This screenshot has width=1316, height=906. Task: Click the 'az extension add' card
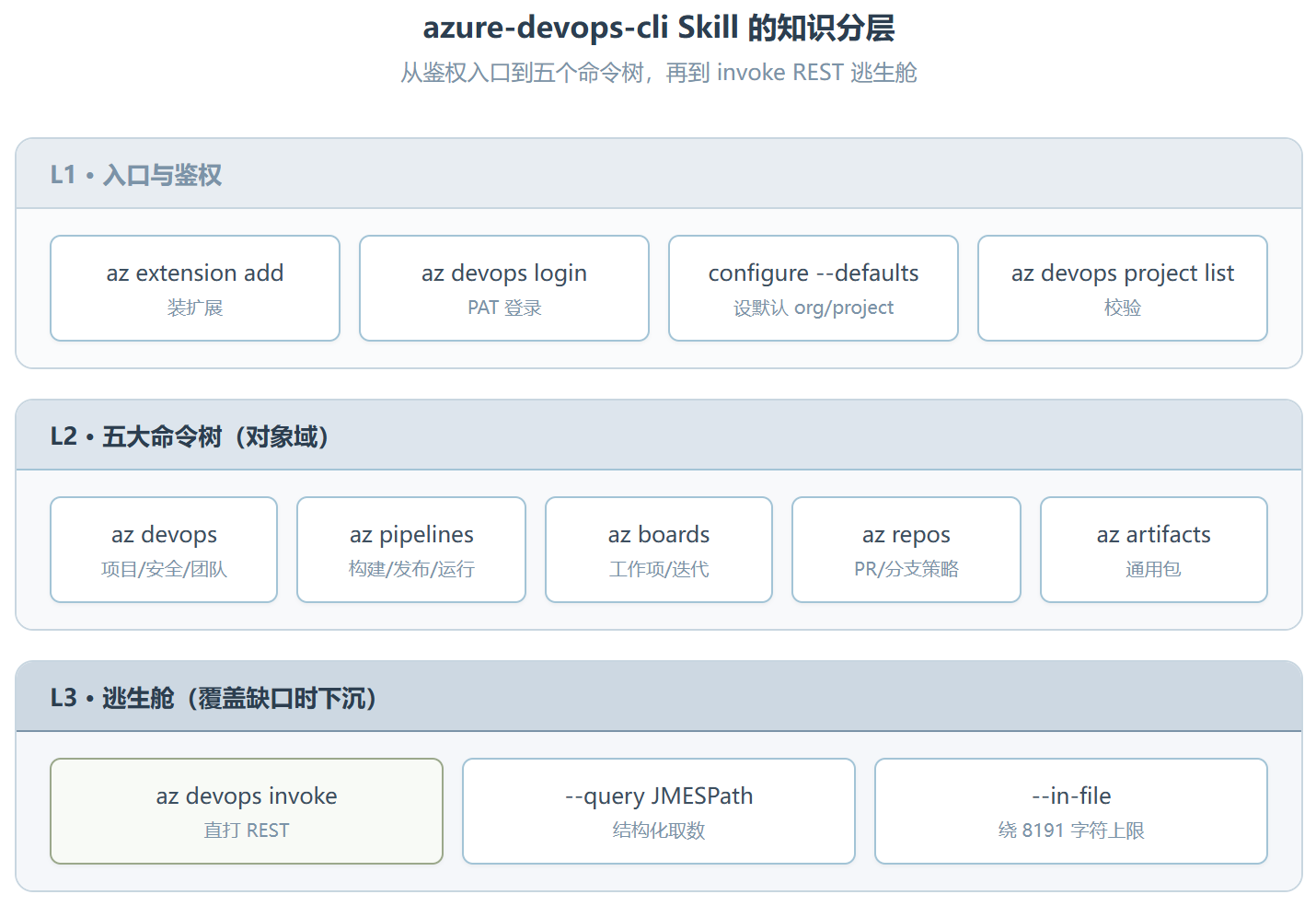[x=195, y=288]
